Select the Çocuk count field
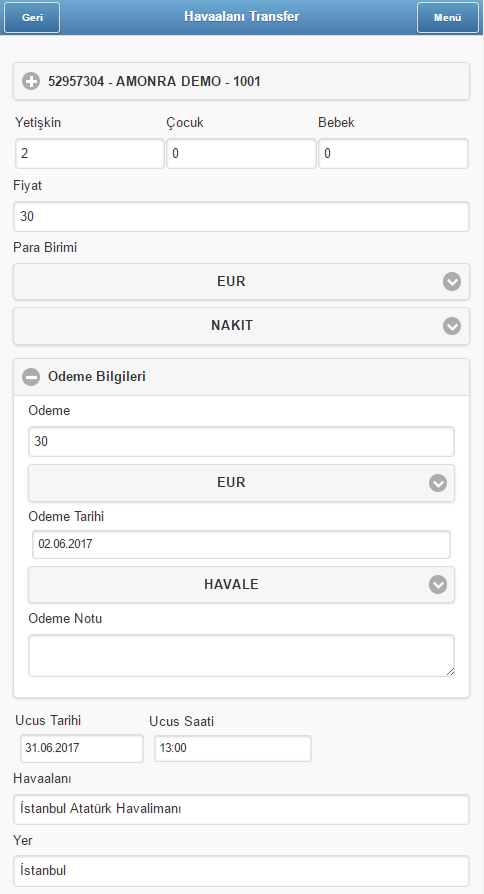This screenshot has height=894, width=484. point(241,153)
